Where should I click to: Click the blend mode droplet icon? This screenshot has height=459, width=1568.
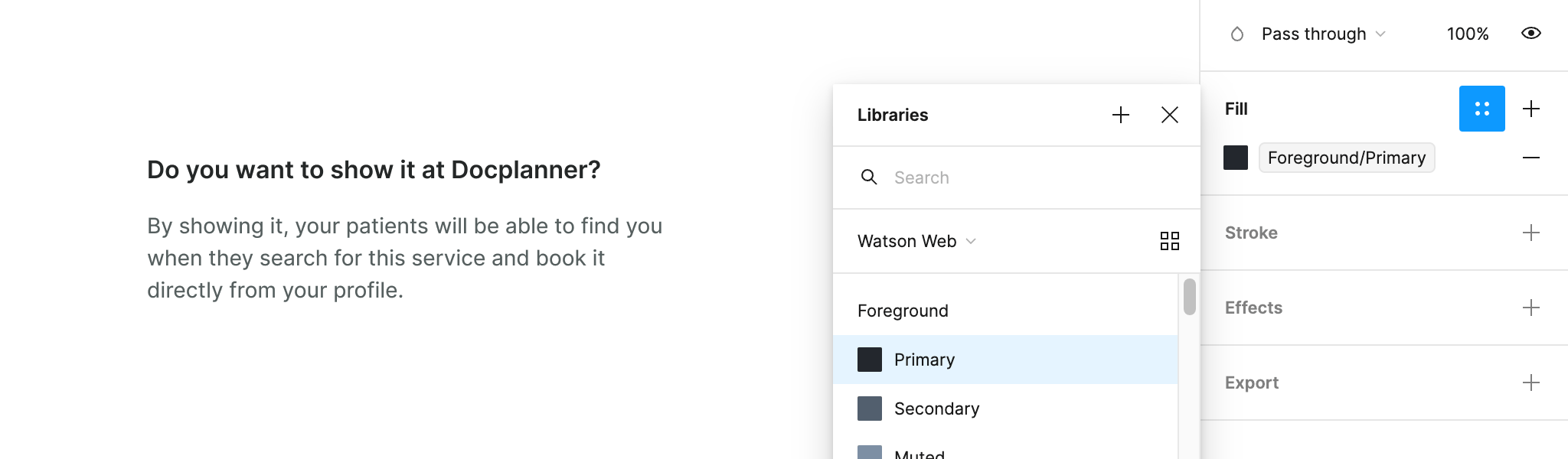click(1237, 34)
